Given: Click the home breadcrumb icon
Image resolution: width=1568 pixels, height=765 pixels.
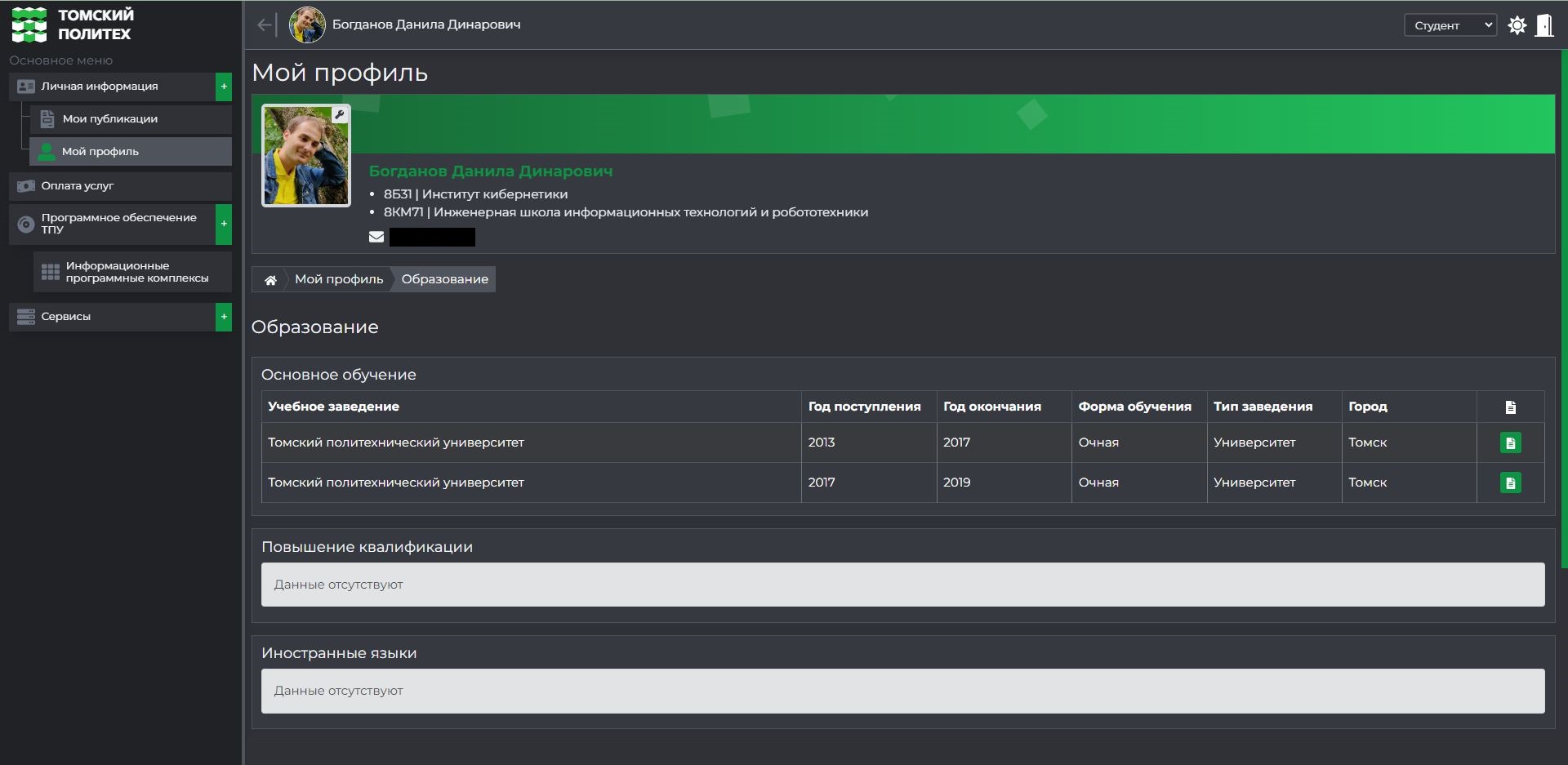Looking at the screenshot, I should (x=270, y=280).
